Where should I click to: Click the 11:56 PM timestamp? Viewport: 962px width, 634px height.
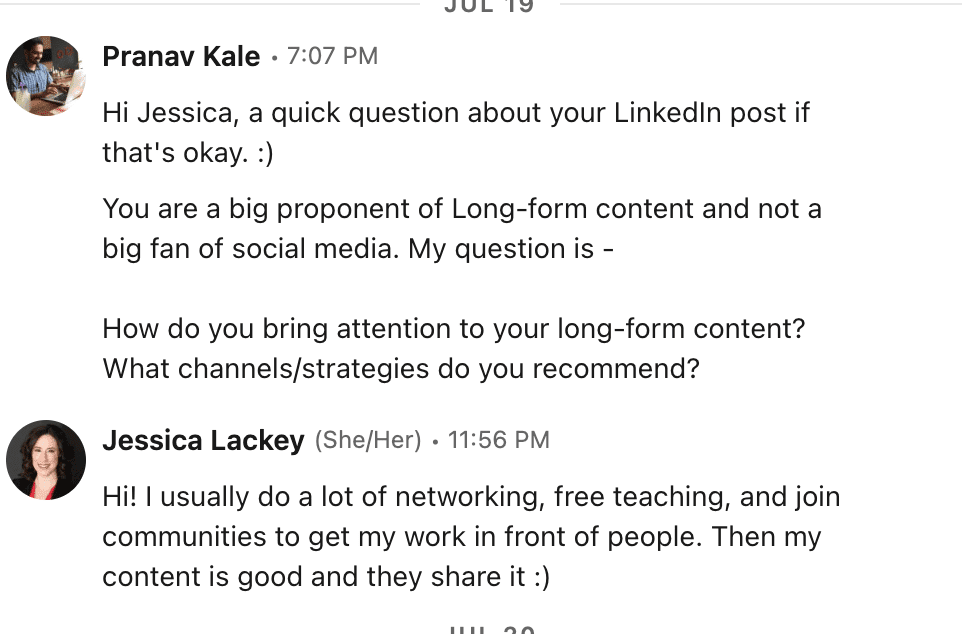[x=498, y=441]
